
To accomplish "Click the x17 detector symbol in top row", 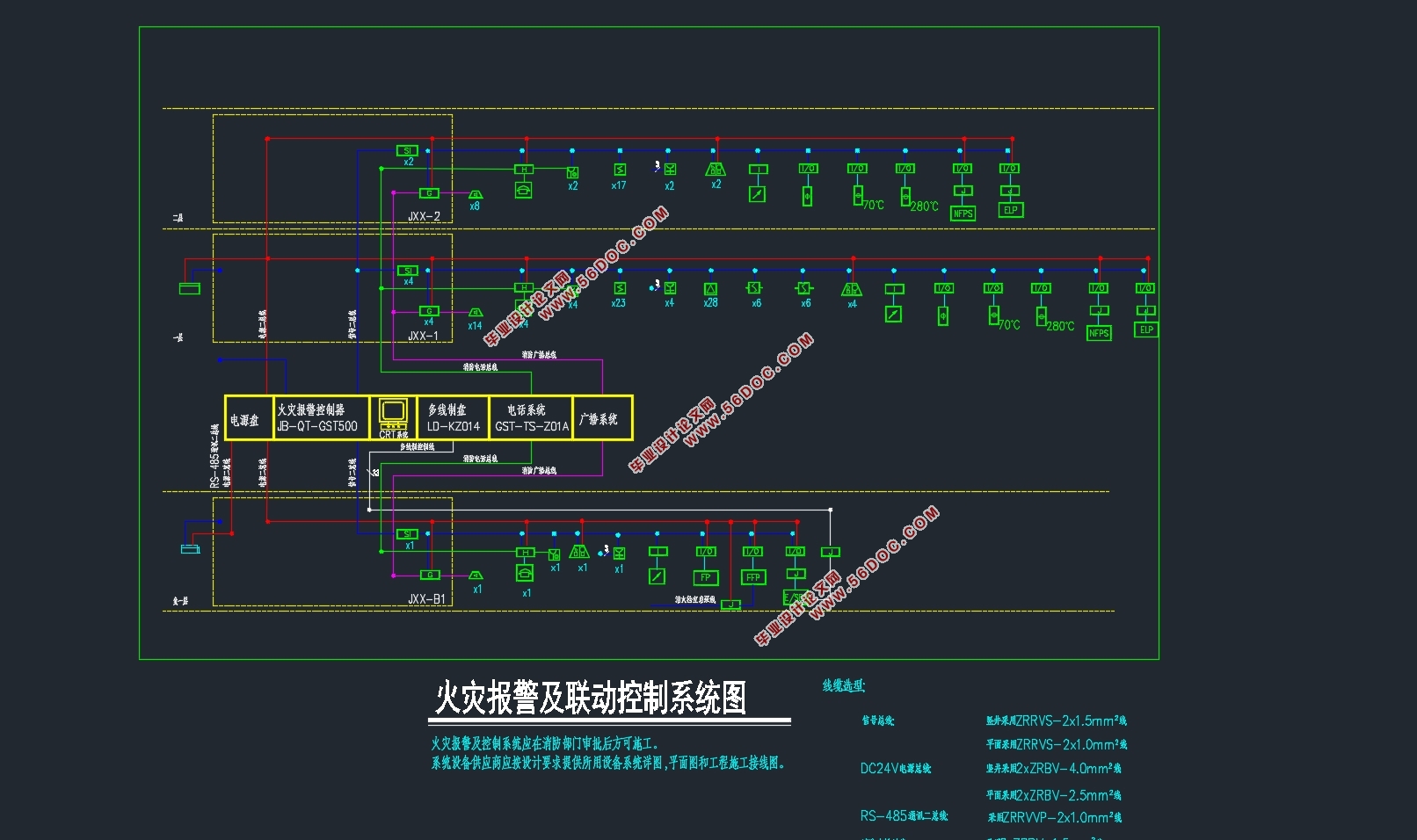I will [620, 170].
